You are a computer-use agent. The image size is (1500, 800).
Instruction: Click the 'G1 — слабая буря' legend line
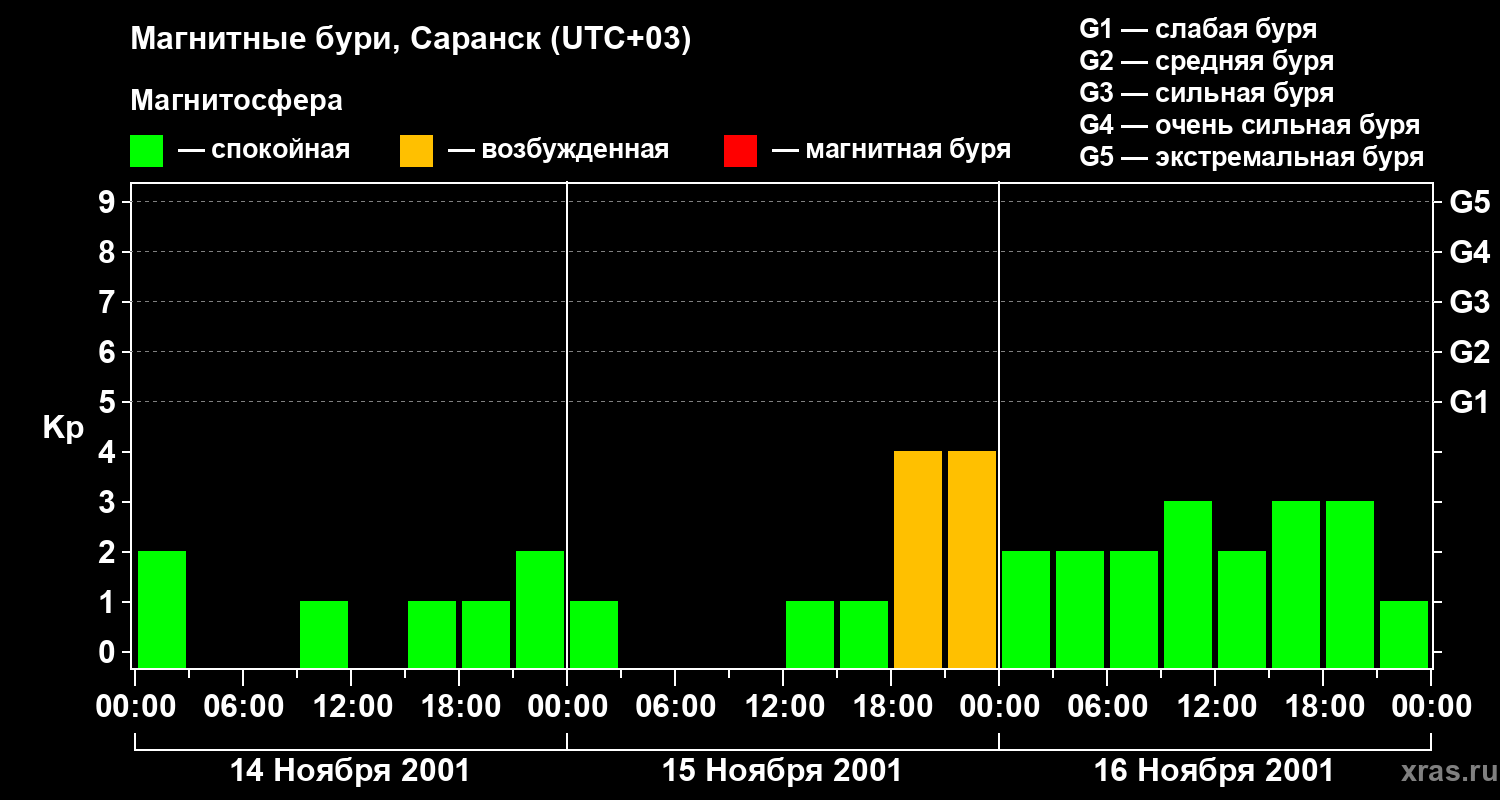click(x=1198, y=29)
